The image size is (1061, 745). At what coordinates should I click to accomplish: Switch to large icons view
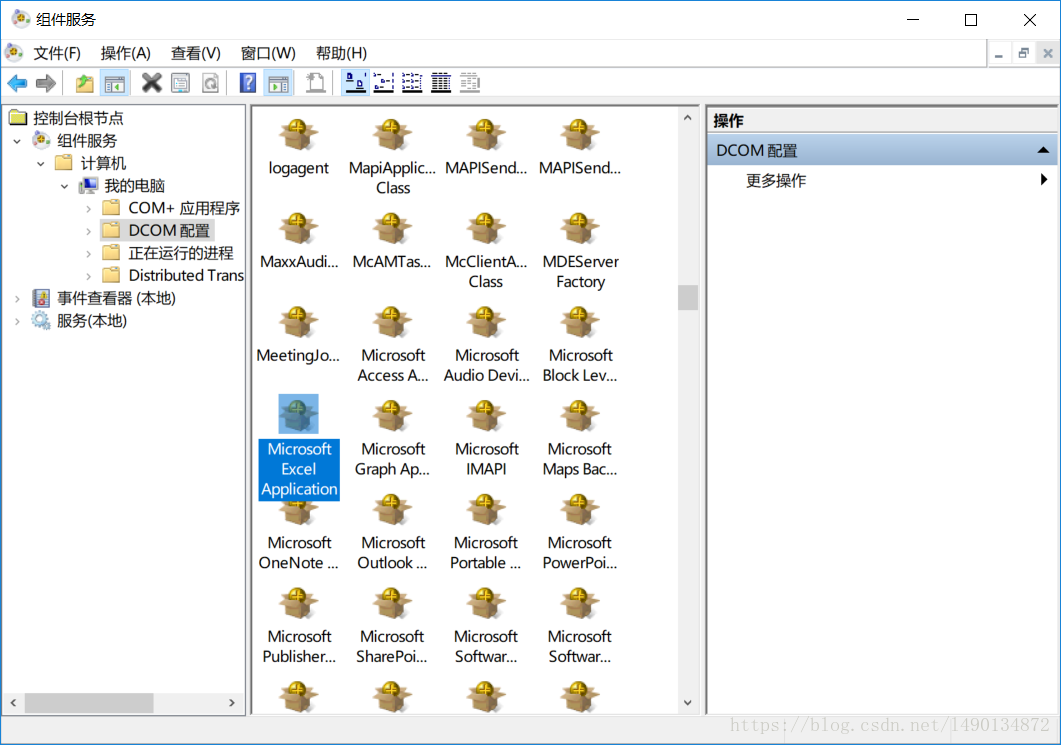click(x=355, y=83)
